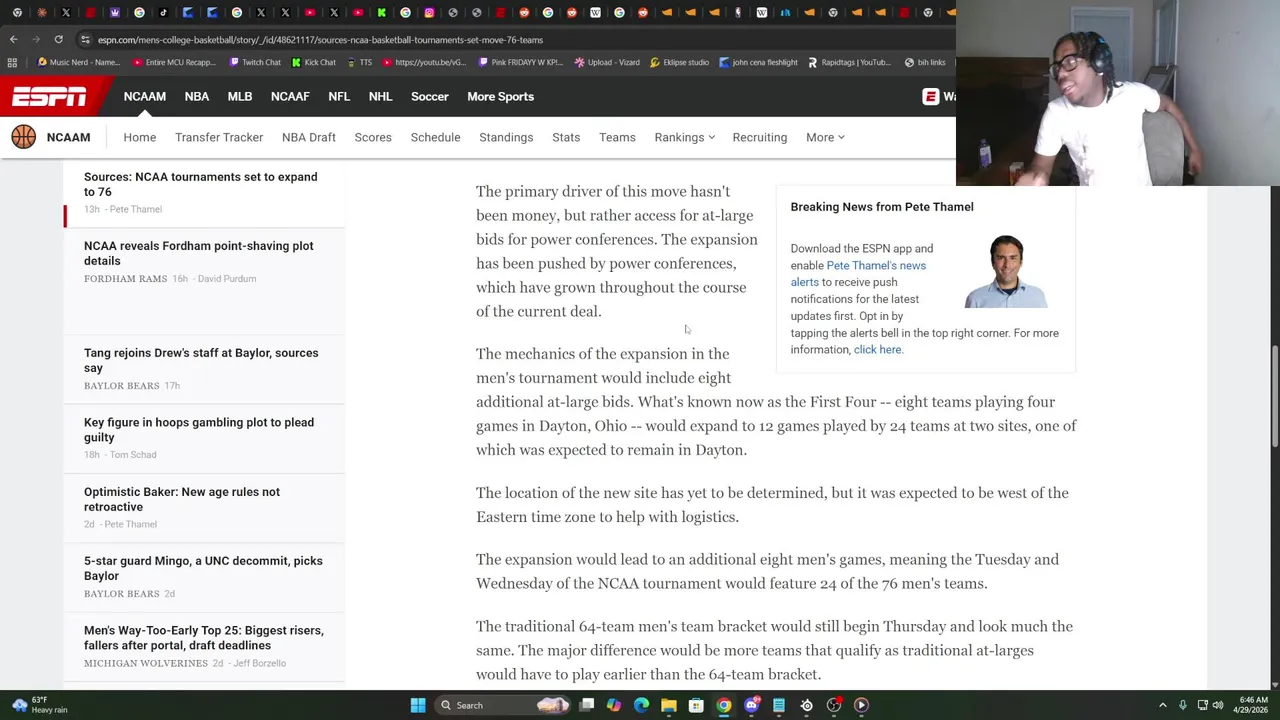The height and width of the screenshot is (720, 1280).
Task: Open the NCAAF section
Action: [290, 96]
